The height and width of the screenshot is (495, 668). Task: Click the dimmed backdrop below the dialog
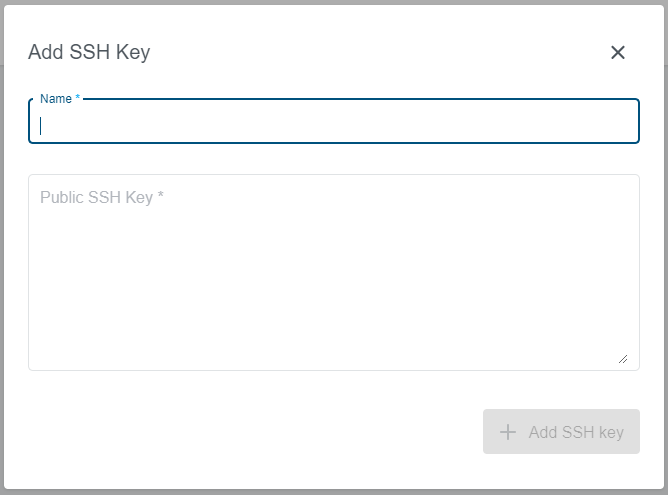tap(334, 492)
